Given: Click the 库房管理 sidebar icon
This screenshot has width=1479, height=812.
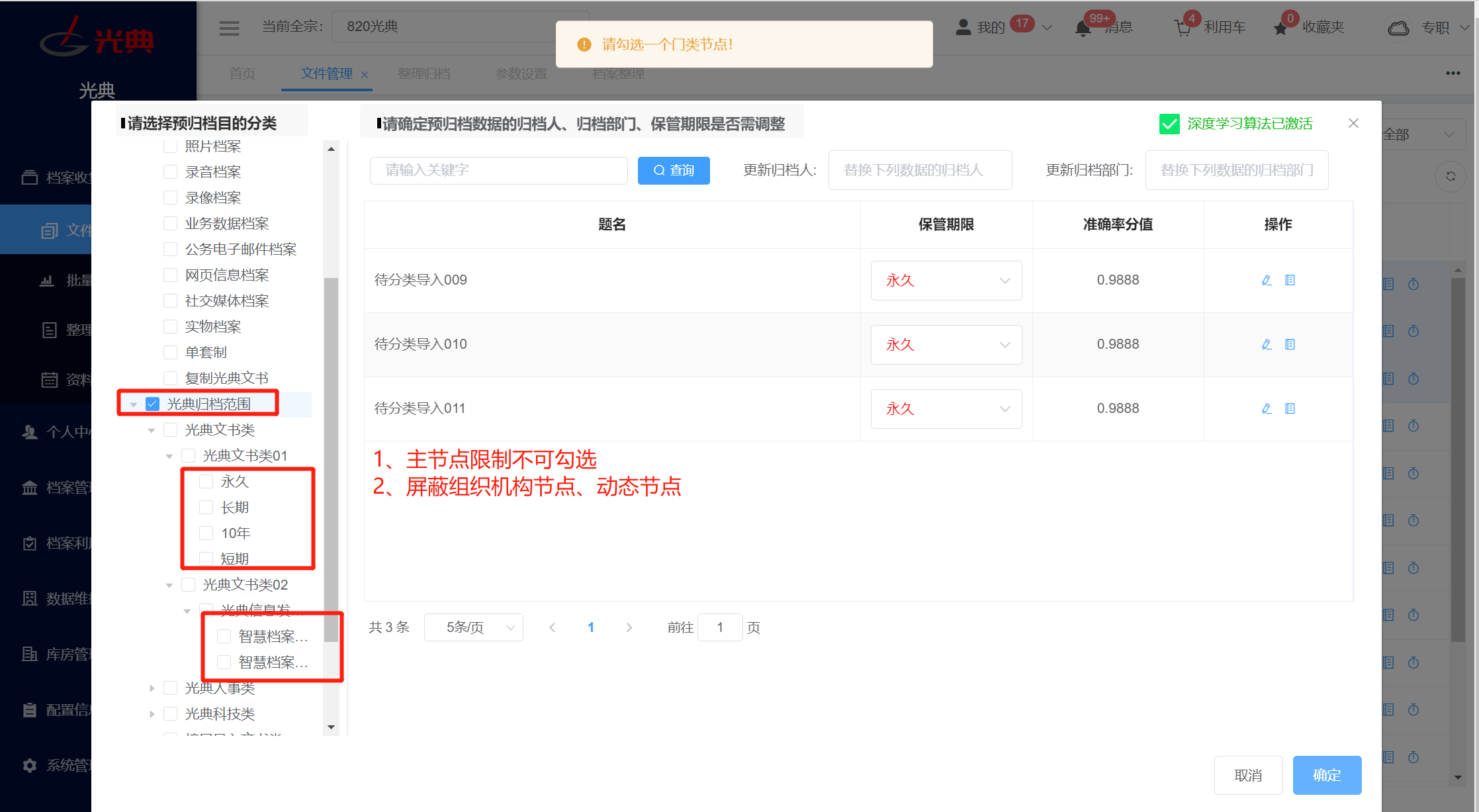Looking at the screenshot, I should tap(30, 654).
